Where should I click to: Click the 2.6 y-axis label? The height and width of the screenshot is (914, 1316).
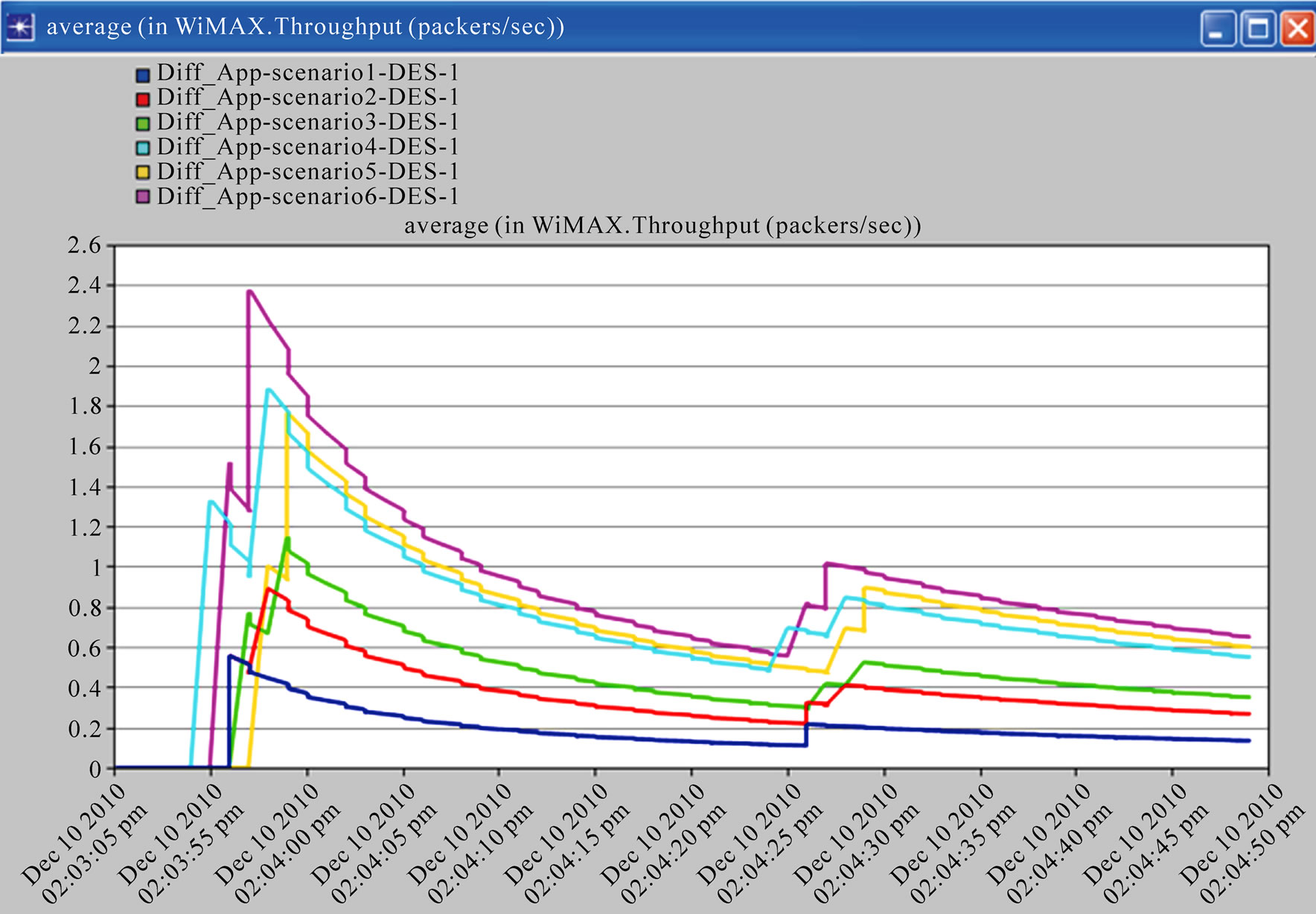click(x=84, y=245)
